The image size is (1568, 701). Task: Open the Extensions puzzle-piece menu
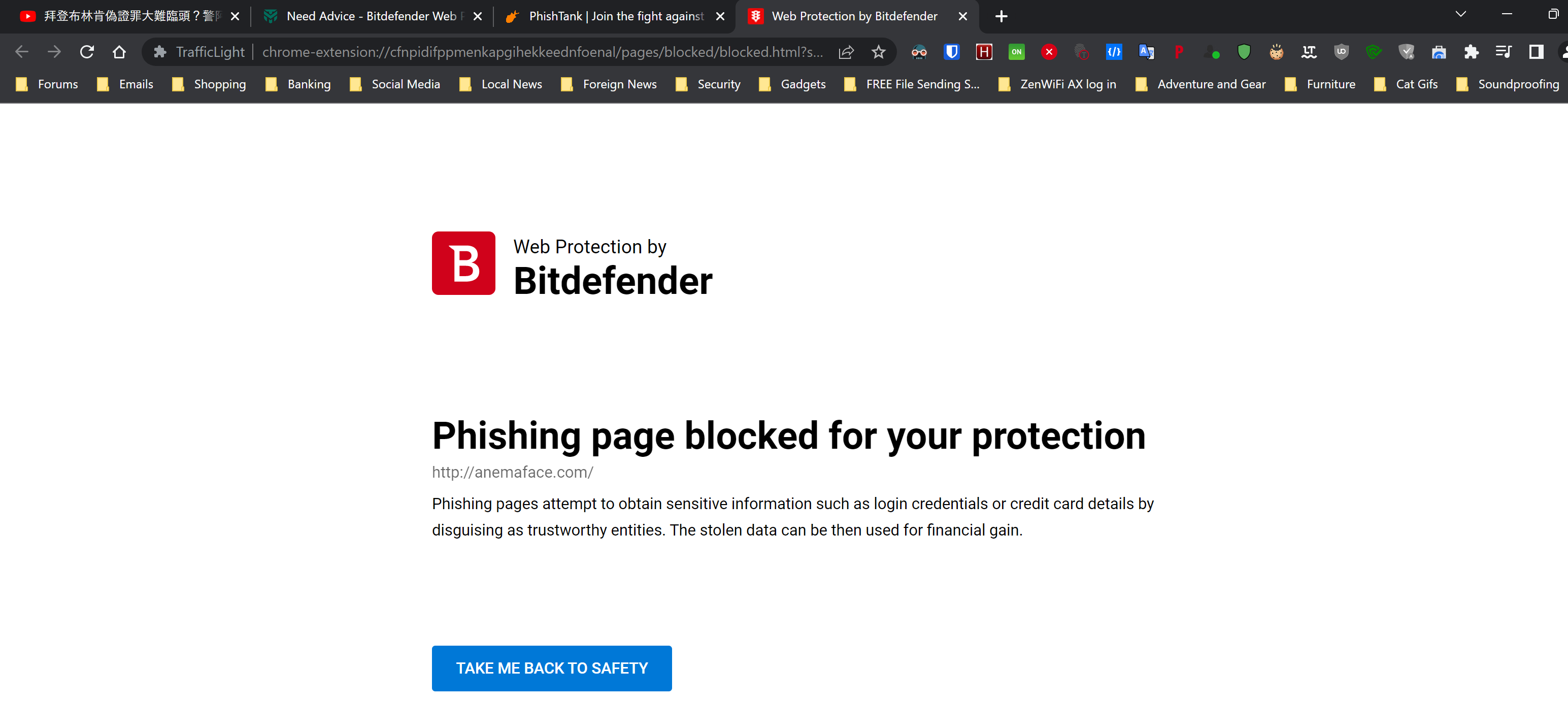[1471, 52]
